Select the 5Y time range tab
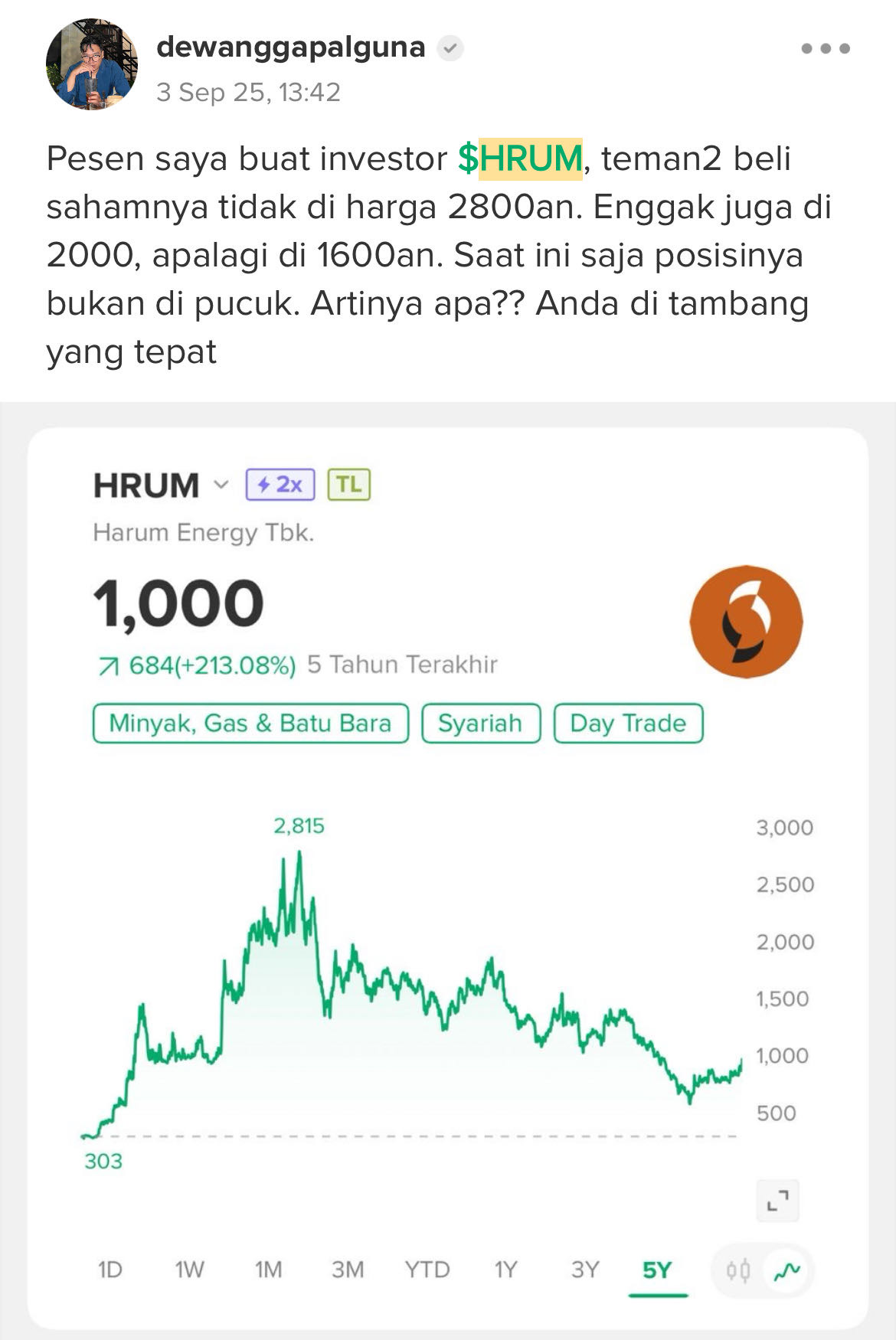 click(x=657, y=1271)
